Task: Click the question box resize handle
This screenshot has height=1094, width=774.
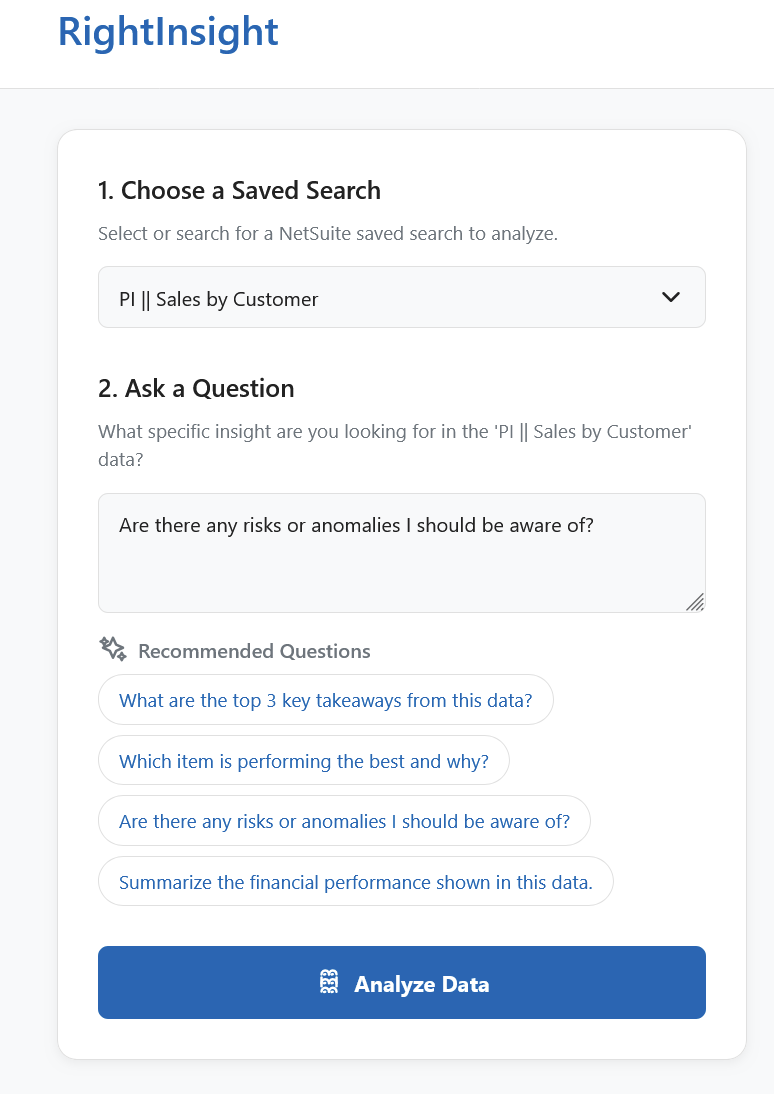Action: click(x=695, y=601)
